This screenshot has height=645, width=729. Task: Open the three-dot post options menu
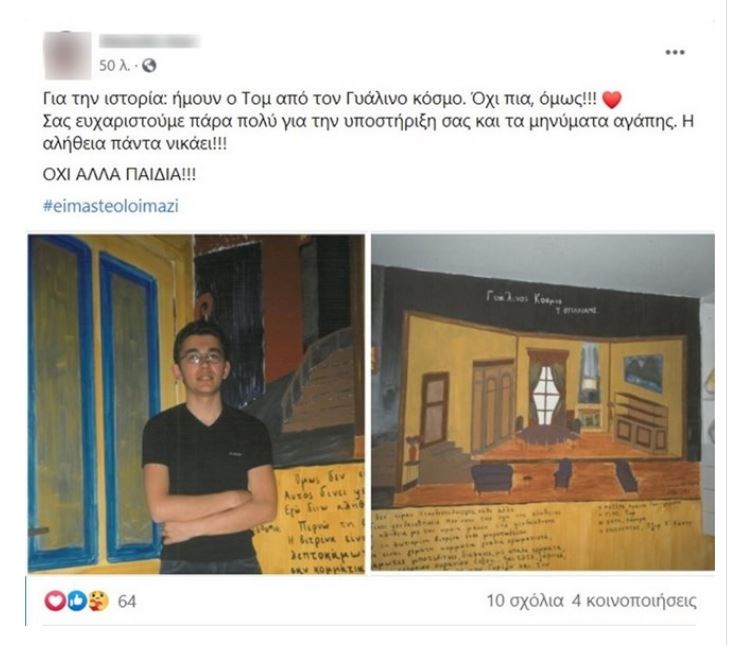pos(675,52)
